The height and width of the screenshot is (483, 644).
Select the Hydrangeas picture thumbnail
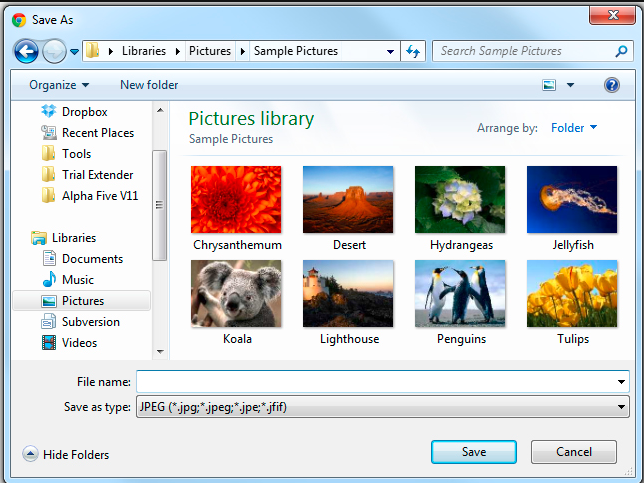point(460,200)
